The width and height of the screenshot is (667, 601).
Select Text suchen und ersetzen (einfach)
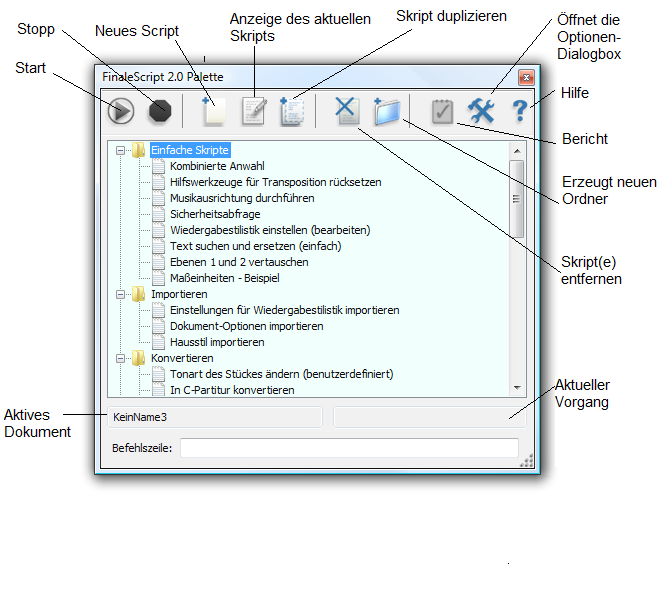pos(256,246)
